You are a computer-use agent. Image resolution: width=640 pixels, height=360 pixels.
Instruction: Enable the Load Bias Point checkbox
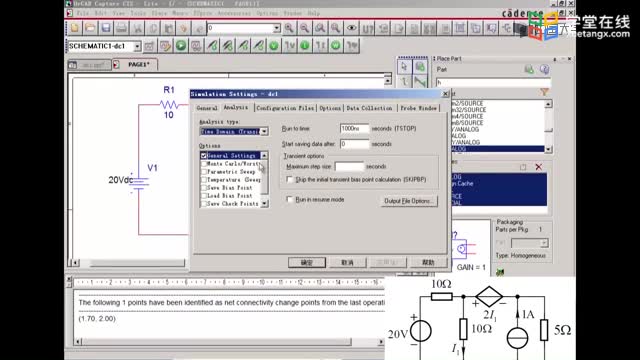204,196
